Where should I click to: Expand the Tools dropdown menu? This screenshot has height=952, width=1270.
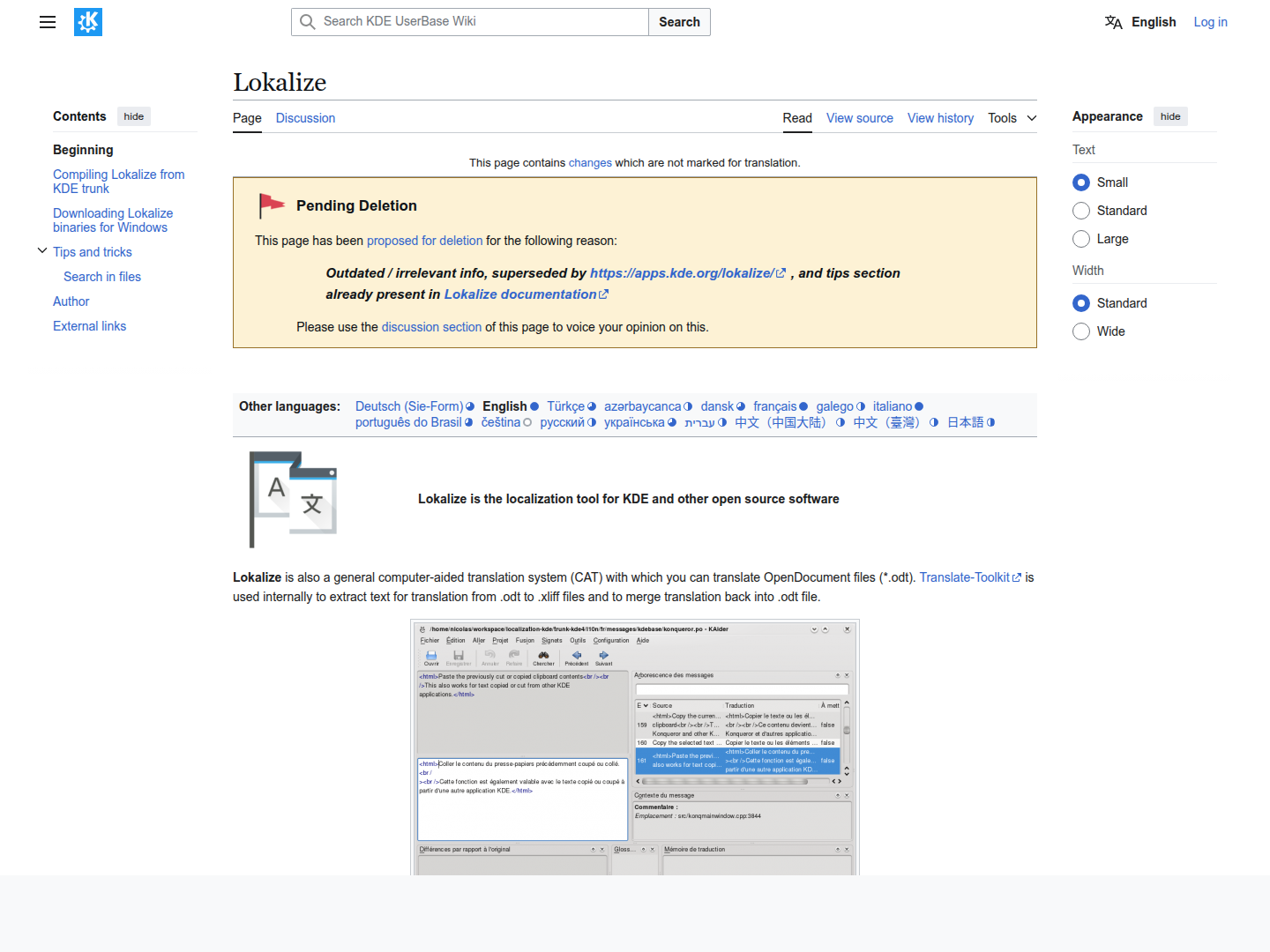coord(1012,118)
